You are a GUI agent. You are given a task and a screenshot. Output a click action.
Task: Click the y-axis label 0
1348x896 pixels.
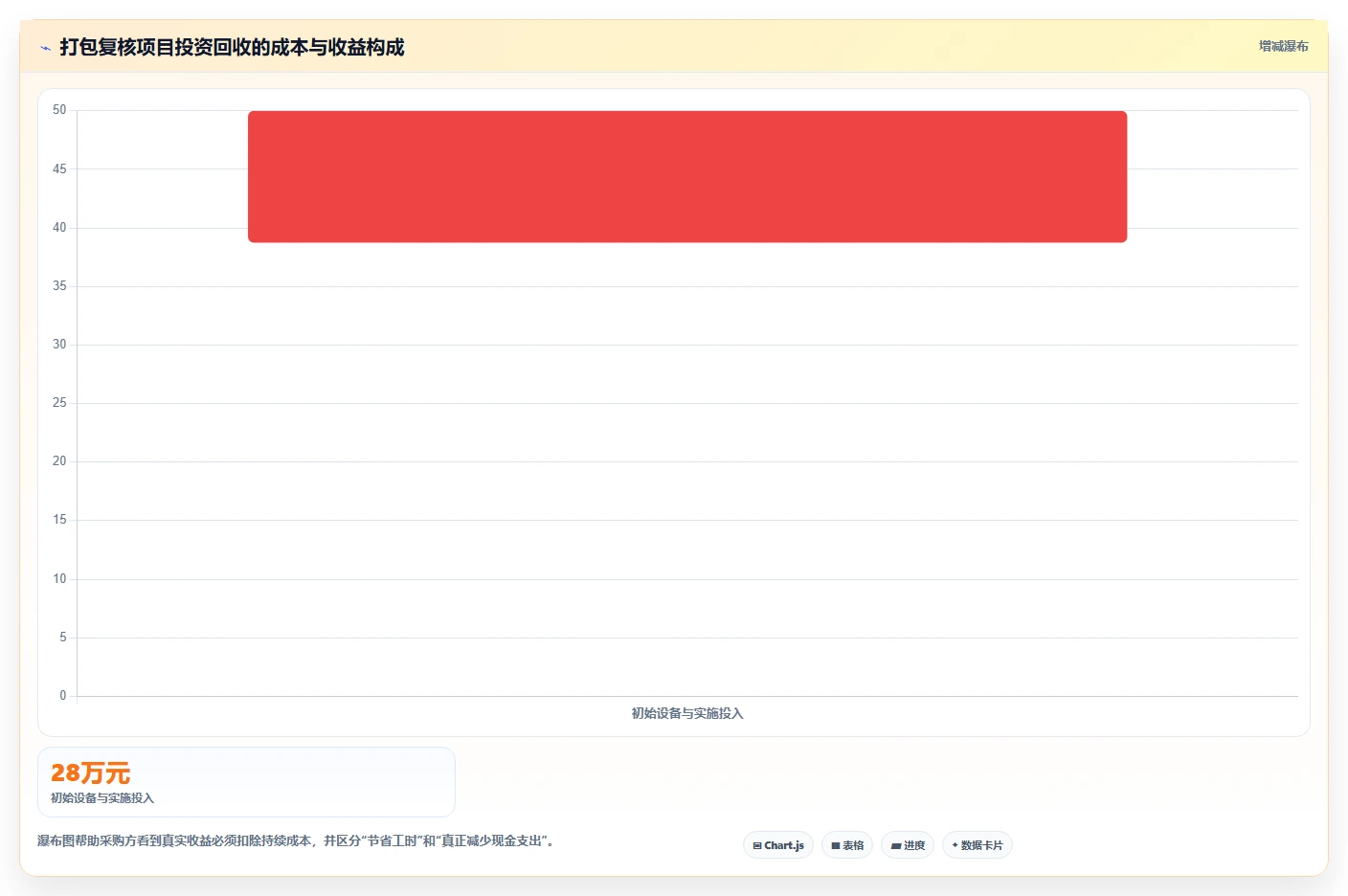pos(63,695)
